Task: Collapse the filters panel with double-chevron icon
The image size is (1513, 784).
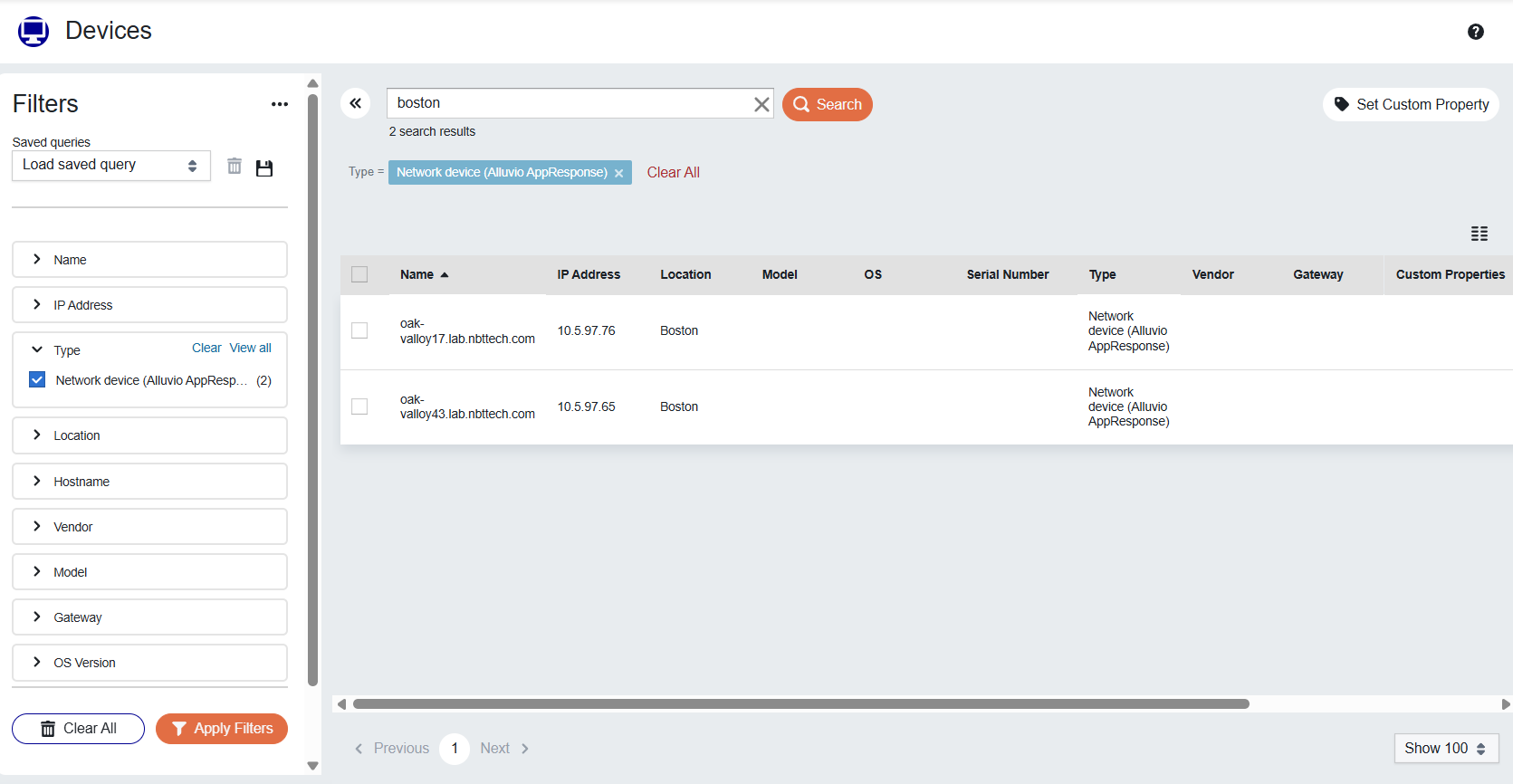Action: coord(356,103)
